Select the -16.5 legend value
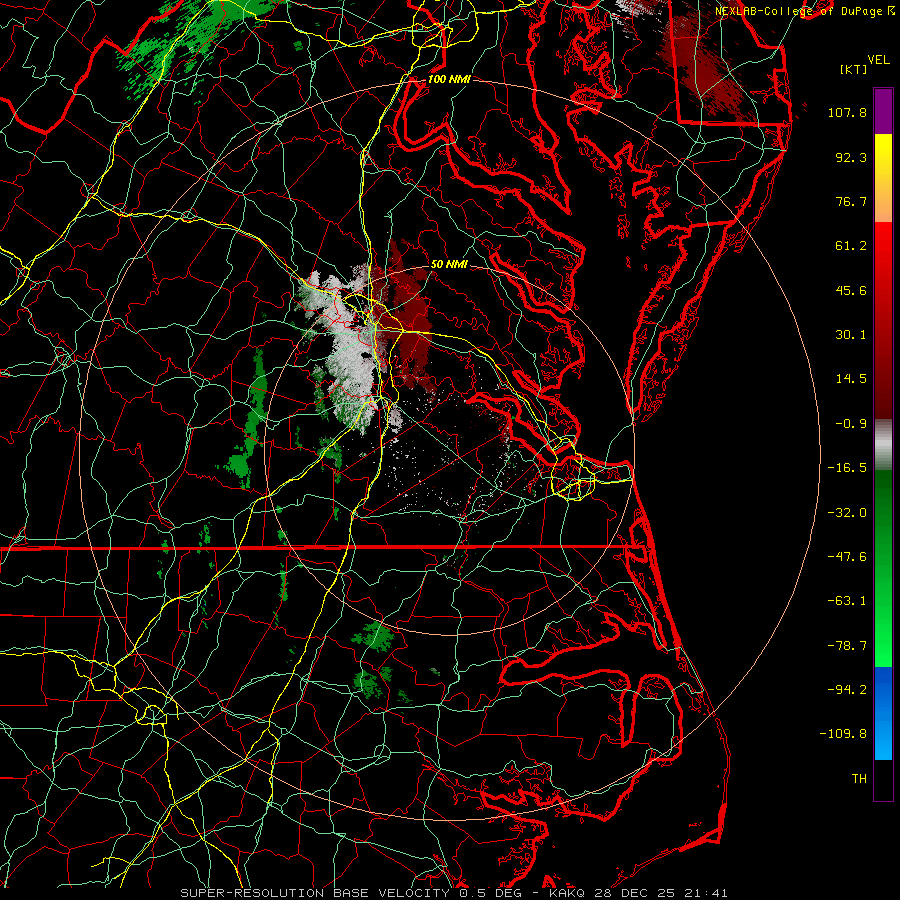 click(847, 468)
